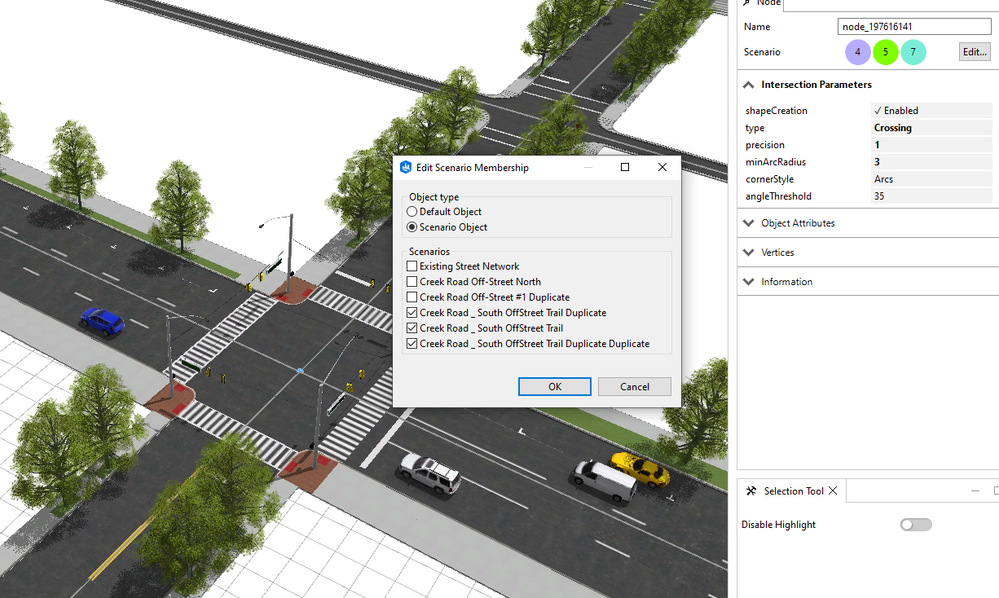Viewport: 999px width, 598px height.
Task: Edit the node name field node_197616141
Action: tap(914, 27)
